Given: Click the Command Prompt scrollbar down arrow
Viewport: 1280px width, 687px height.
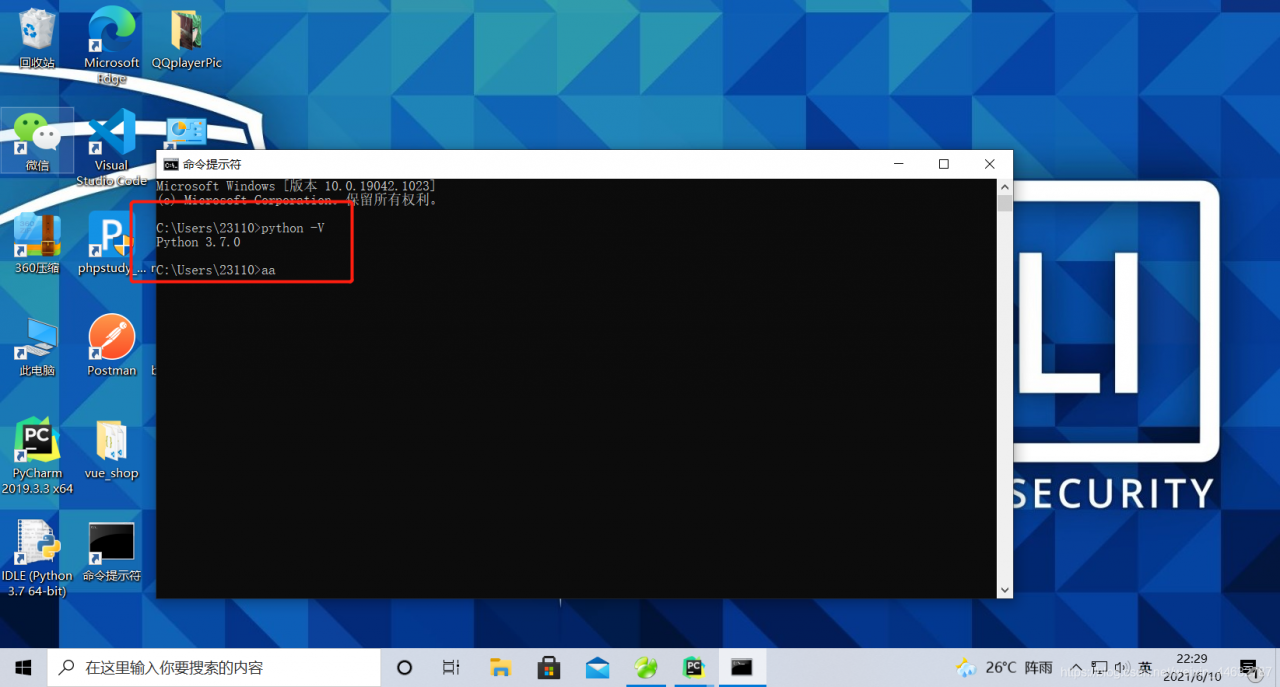Looking at the screenshot, I should (1005, 590).
